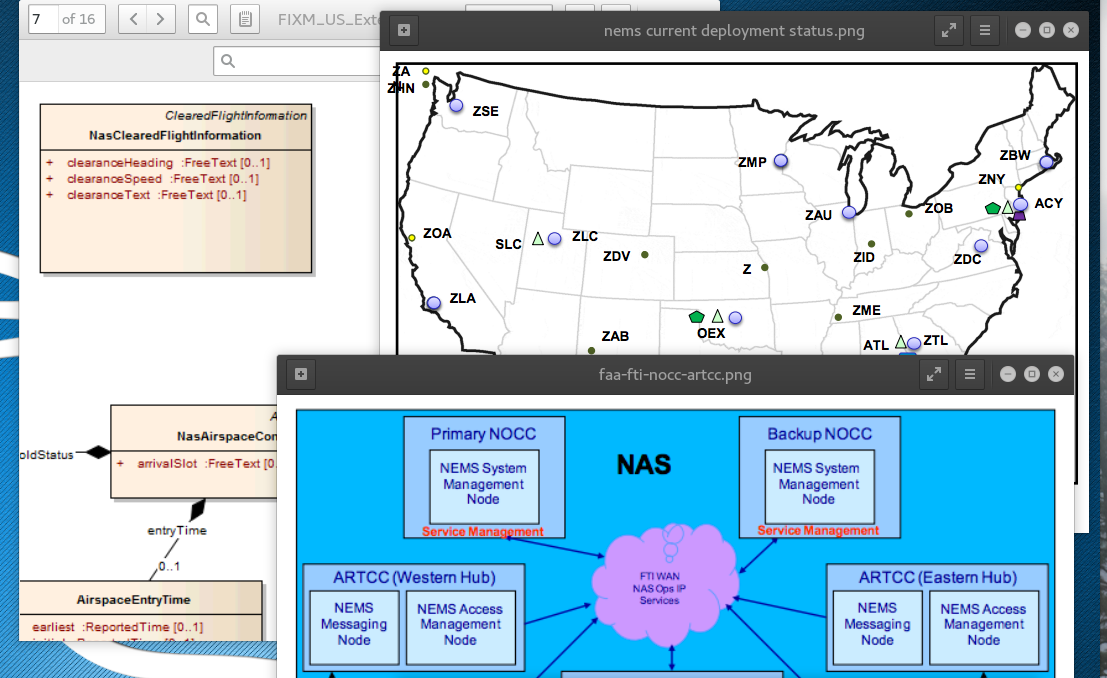Click the 'ZMP' label on the map

(753, 162)
